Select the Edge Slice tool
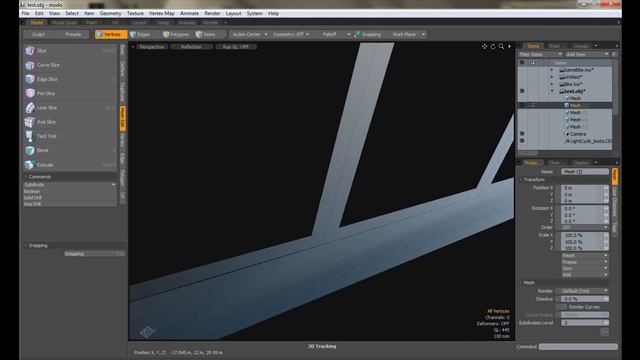Image resolution: width=640 pixels, height=360 pixels. 69,79
